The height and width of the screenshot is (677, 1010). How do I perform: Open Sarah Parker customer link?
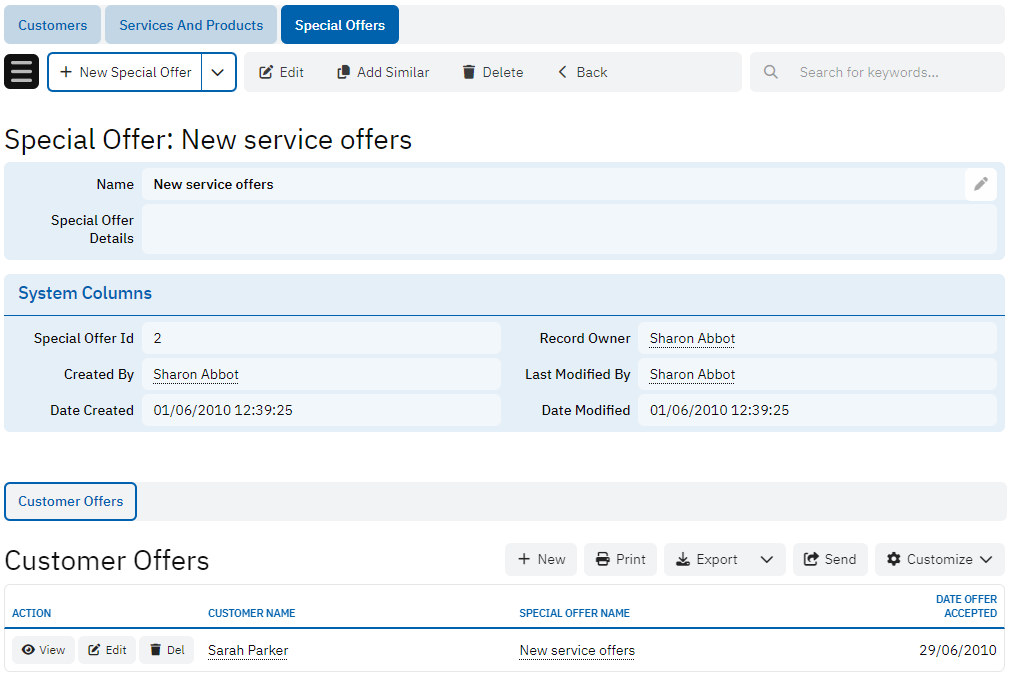click(248, 650)
